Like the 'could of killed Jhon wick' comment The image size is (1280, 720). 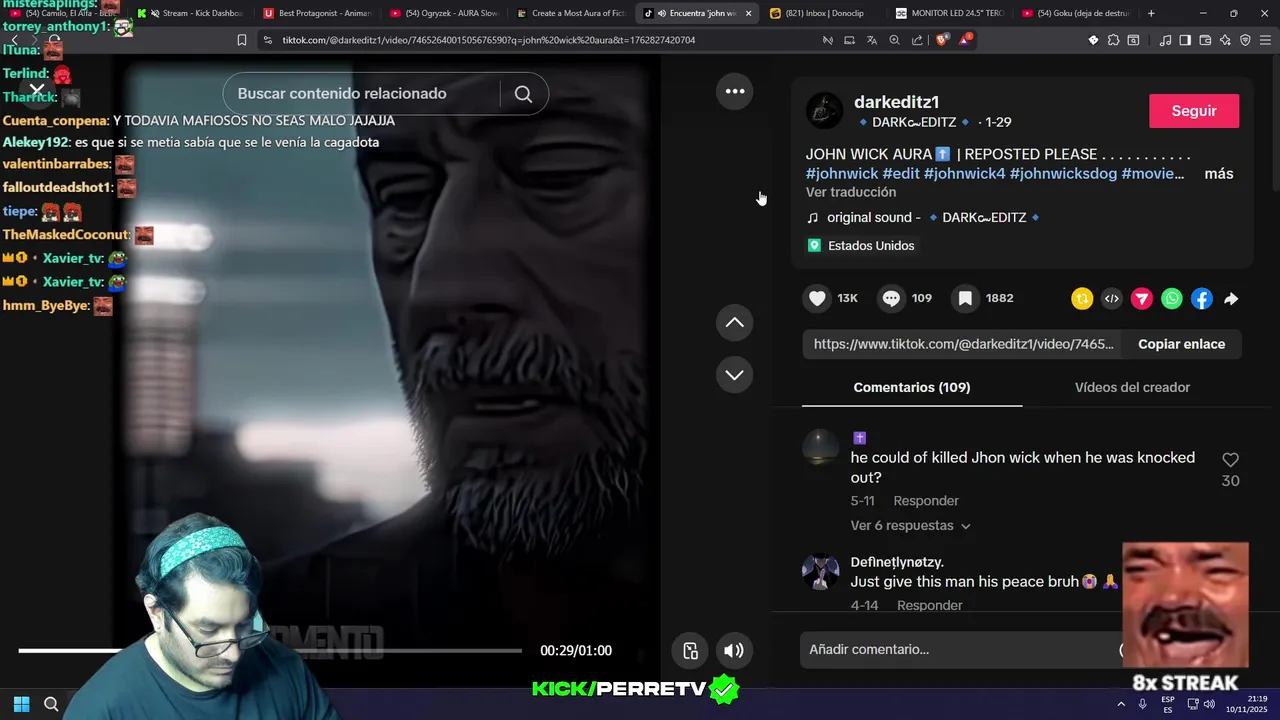(x=1230, y=460)
